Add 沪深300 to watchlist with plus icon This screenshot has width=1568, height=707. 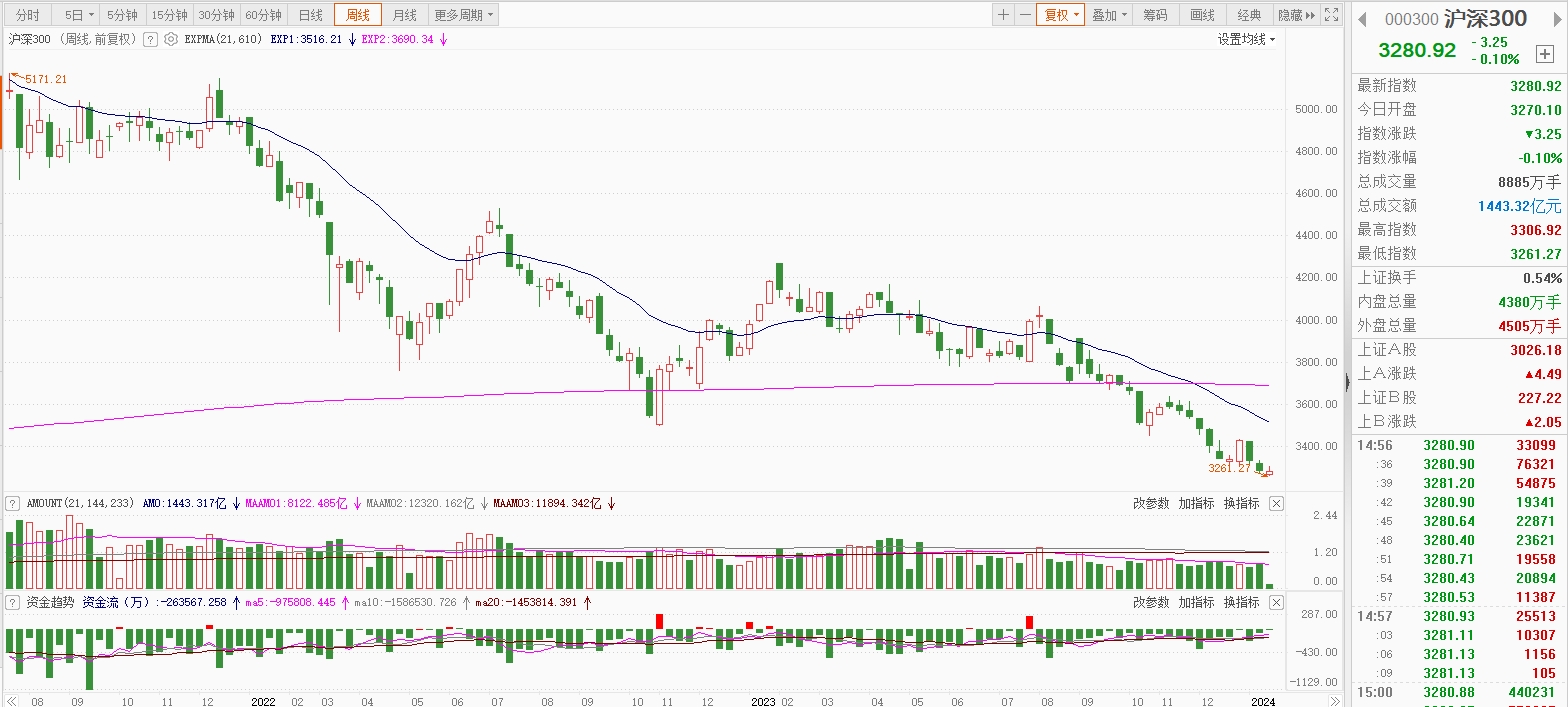1545,54
